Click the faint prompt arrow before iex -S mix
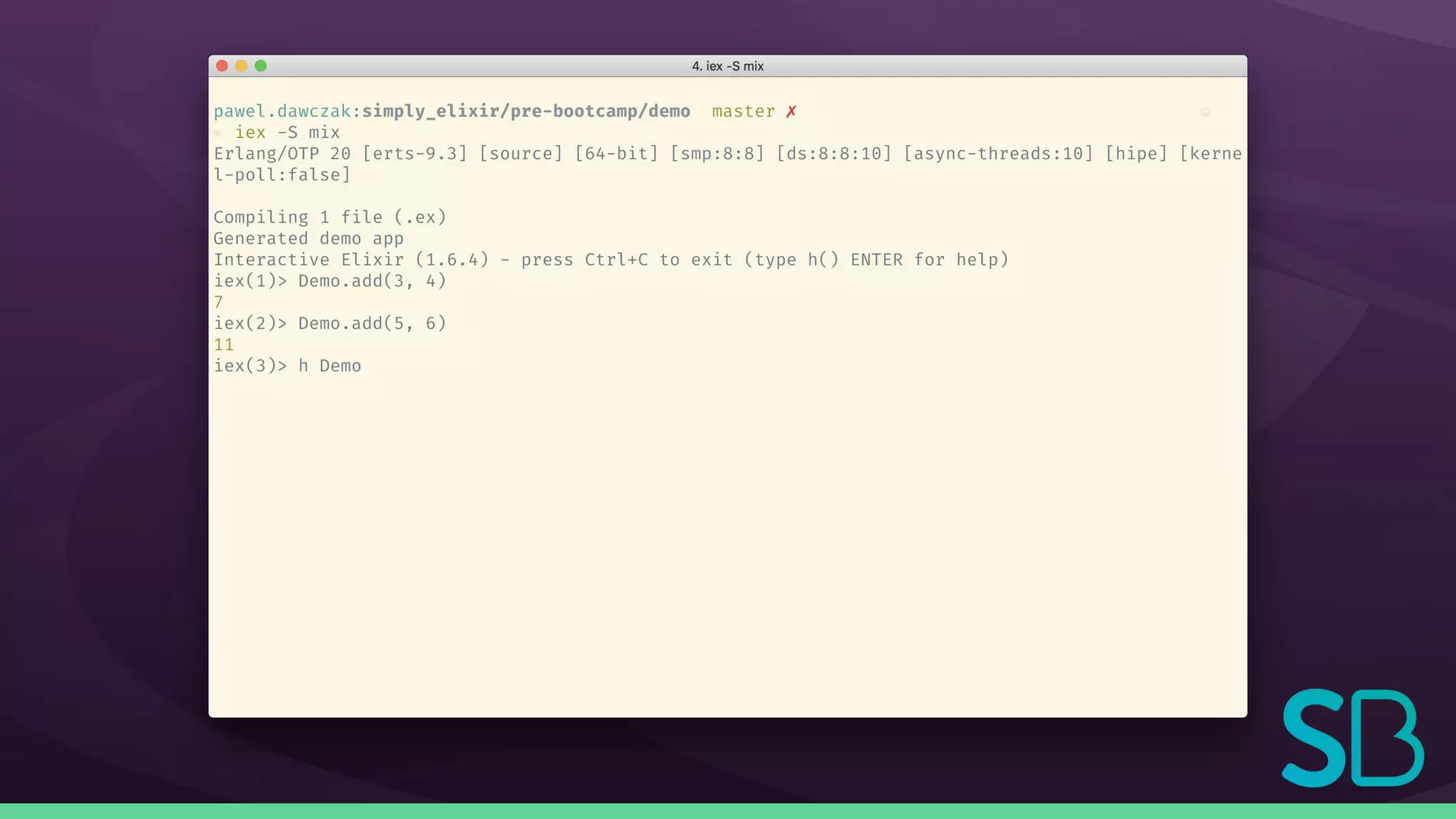 (x=219, y=133)
